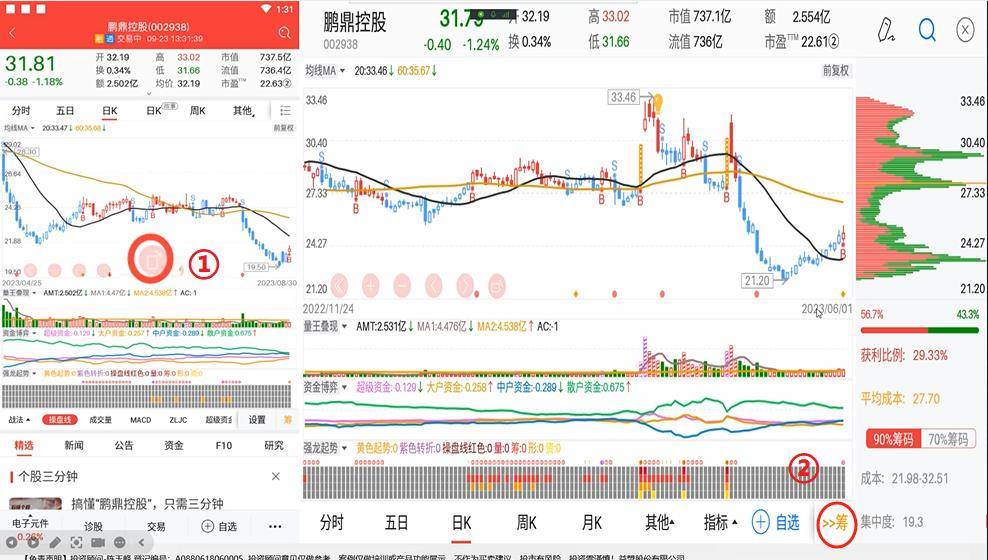Tap the previous button in recording toolbar
Screen dimensions: 988x560
[11, 542]
